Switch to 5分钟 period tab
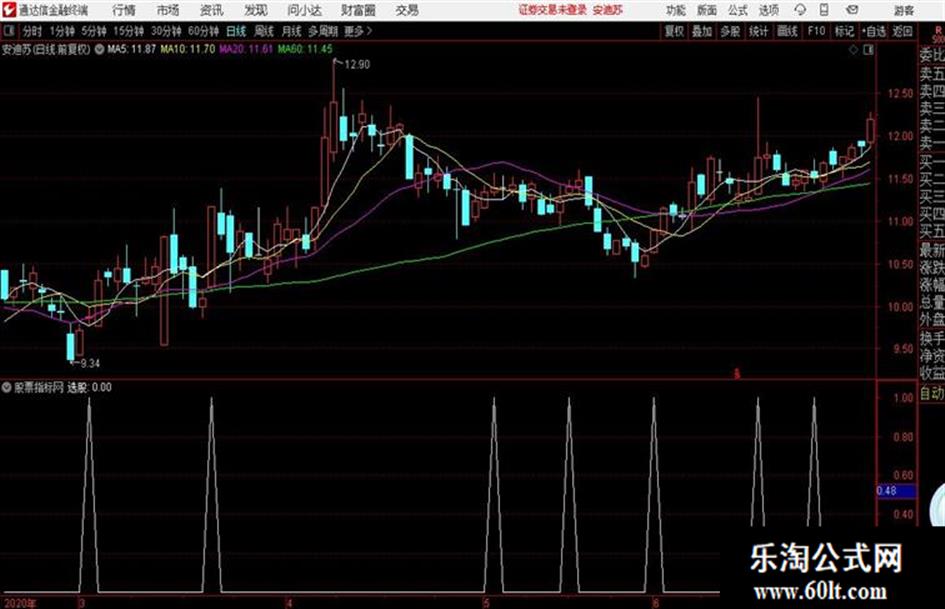Image resolution: width=945 pixels, height=609 pixels. coord(93,31)
